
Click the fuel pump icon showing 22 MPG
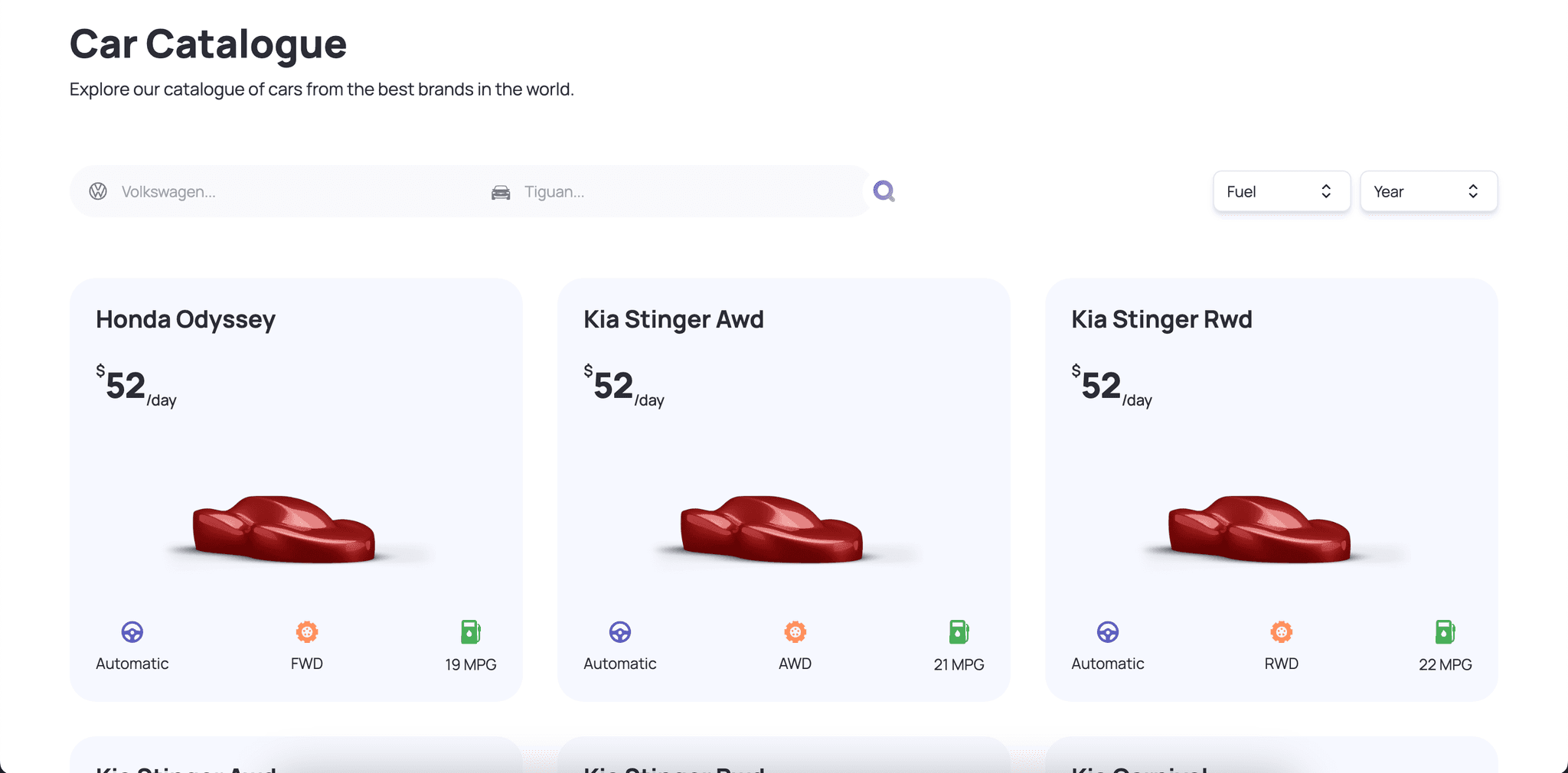pyautogui.click(x=1445, y=631)
